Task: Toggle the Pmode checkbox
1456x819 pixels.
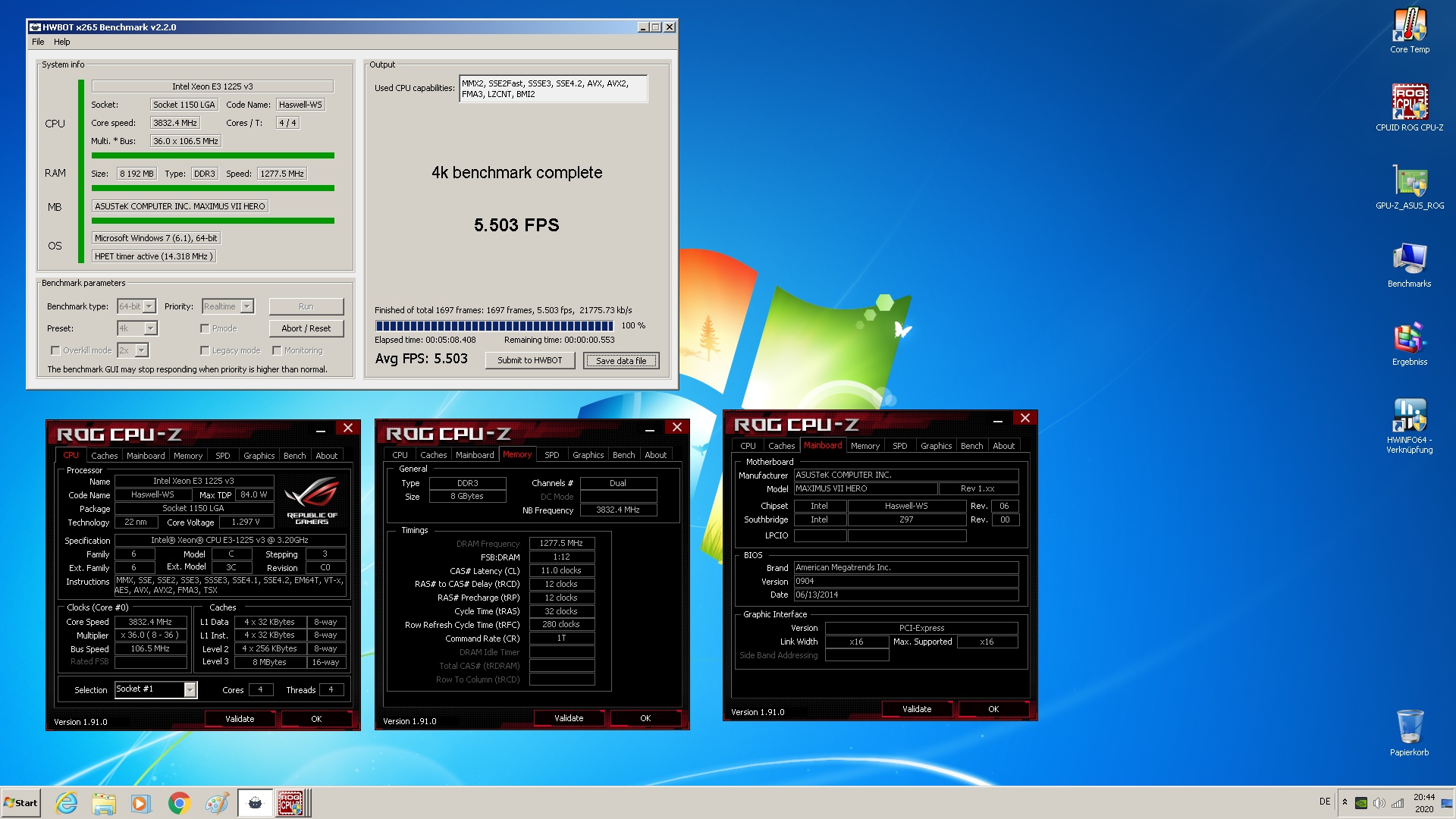Action: (205, 329)
